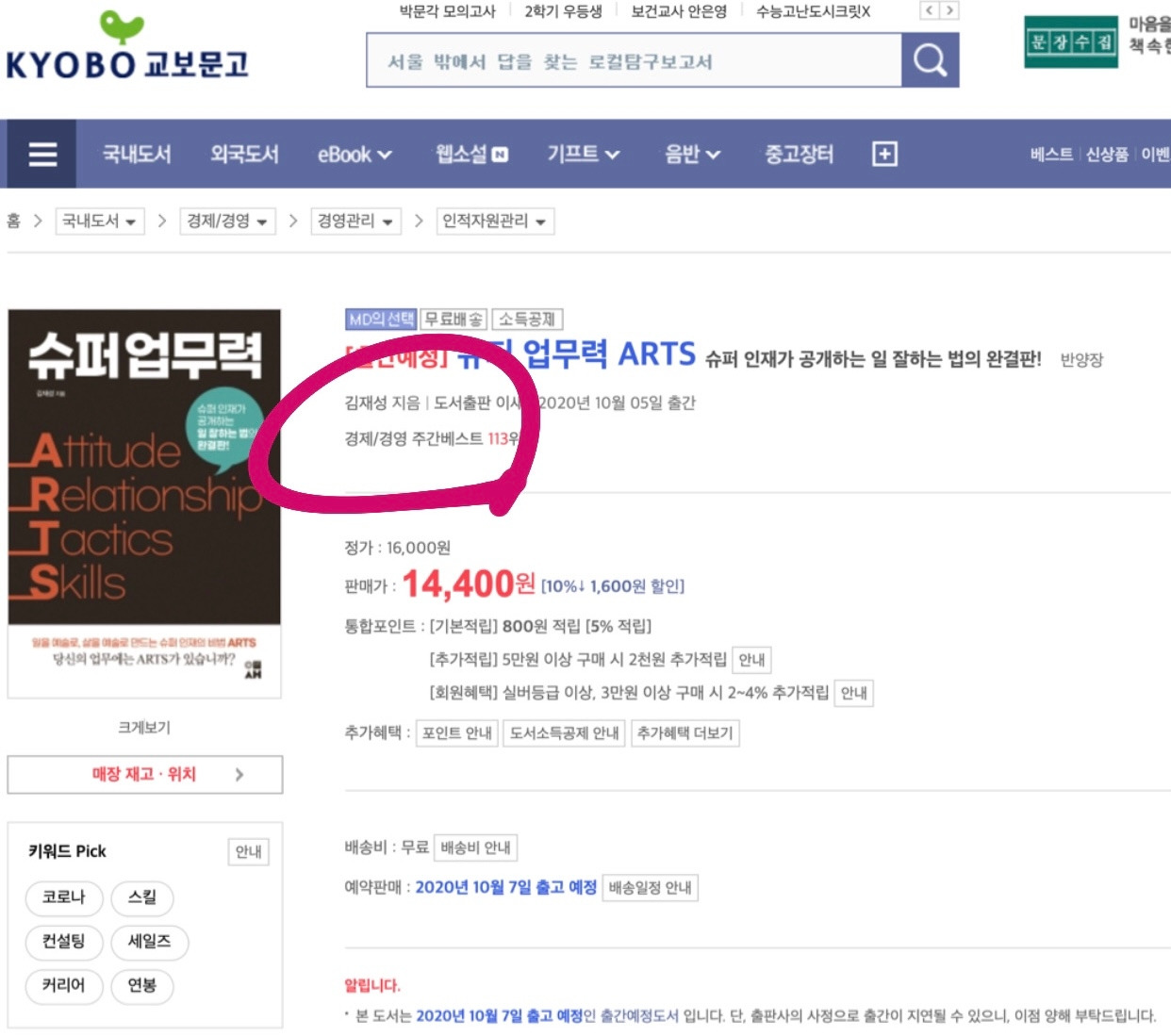Show next trending keyword arrow

tap(949, 10)
